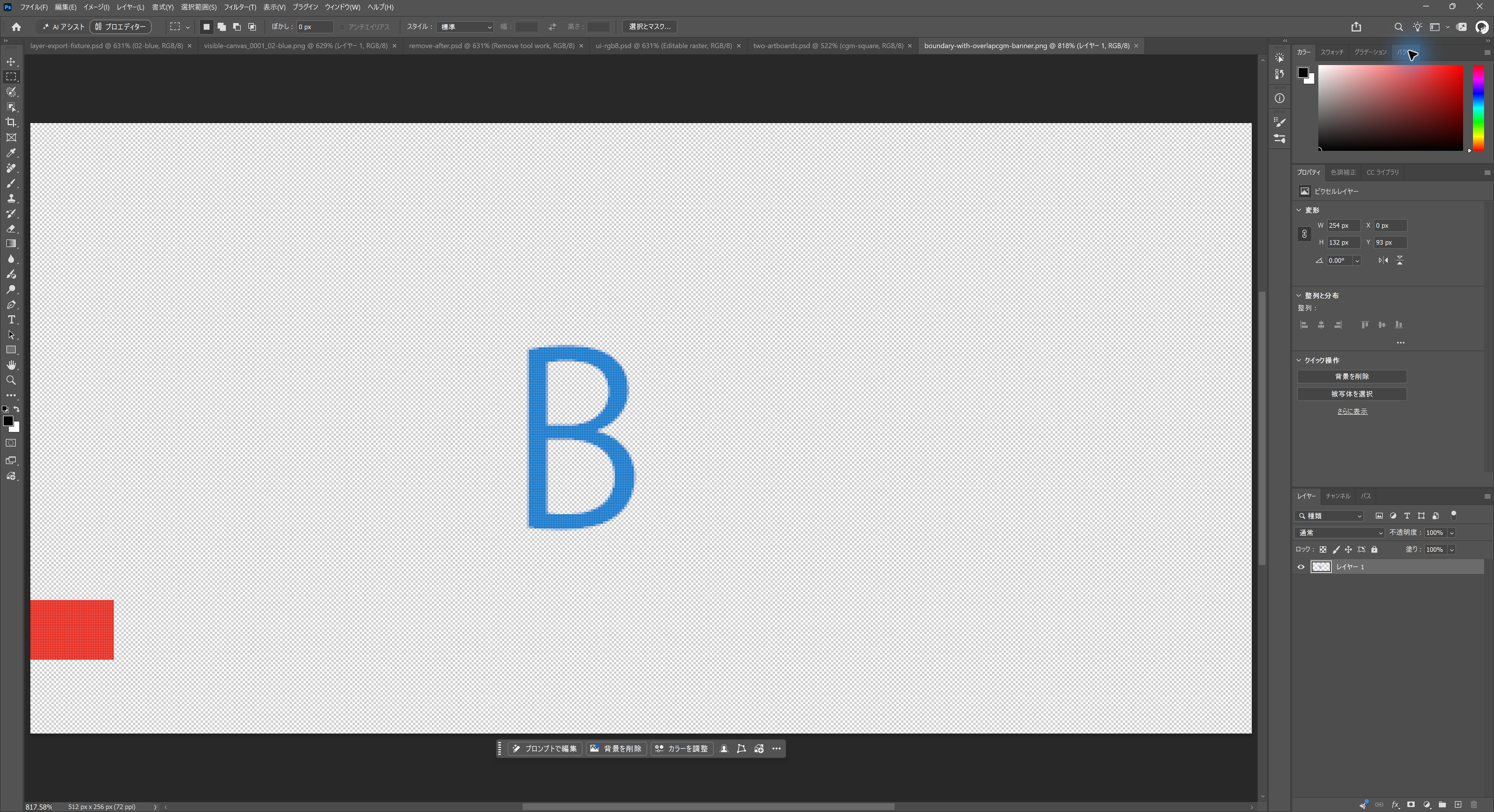Screen dimensions: 1494x812
Task: Click the Search magnifier icon at top right
Action: click(1398, 27)
